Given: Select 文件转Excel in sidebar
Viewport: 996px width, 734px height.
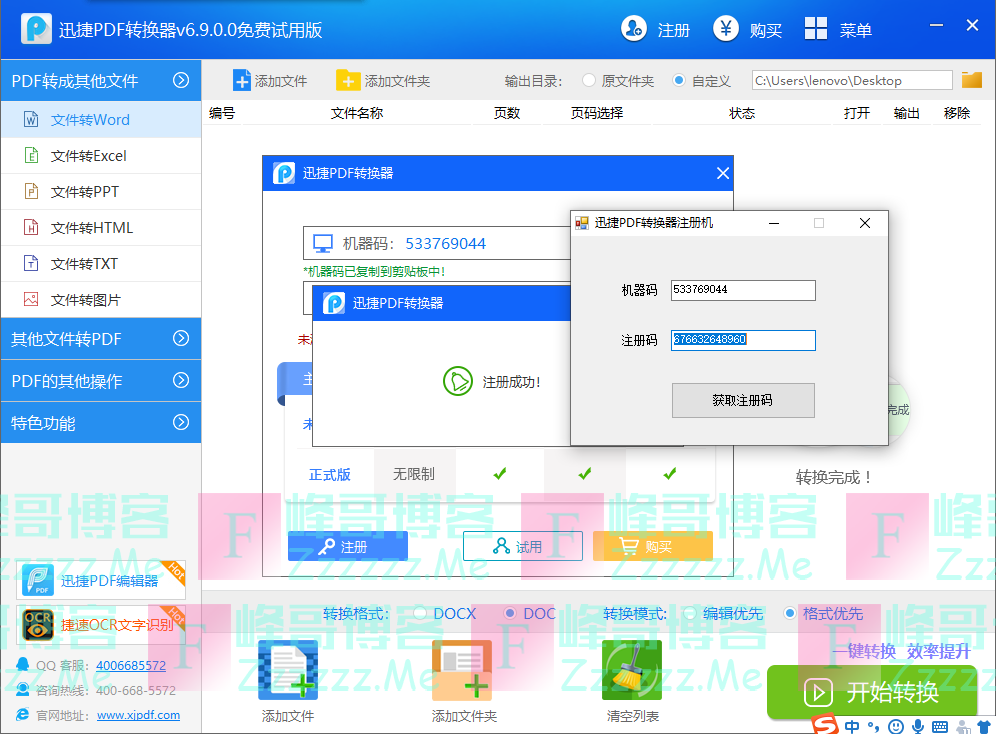Looking at the screenshot, I should tap(88, 156).
